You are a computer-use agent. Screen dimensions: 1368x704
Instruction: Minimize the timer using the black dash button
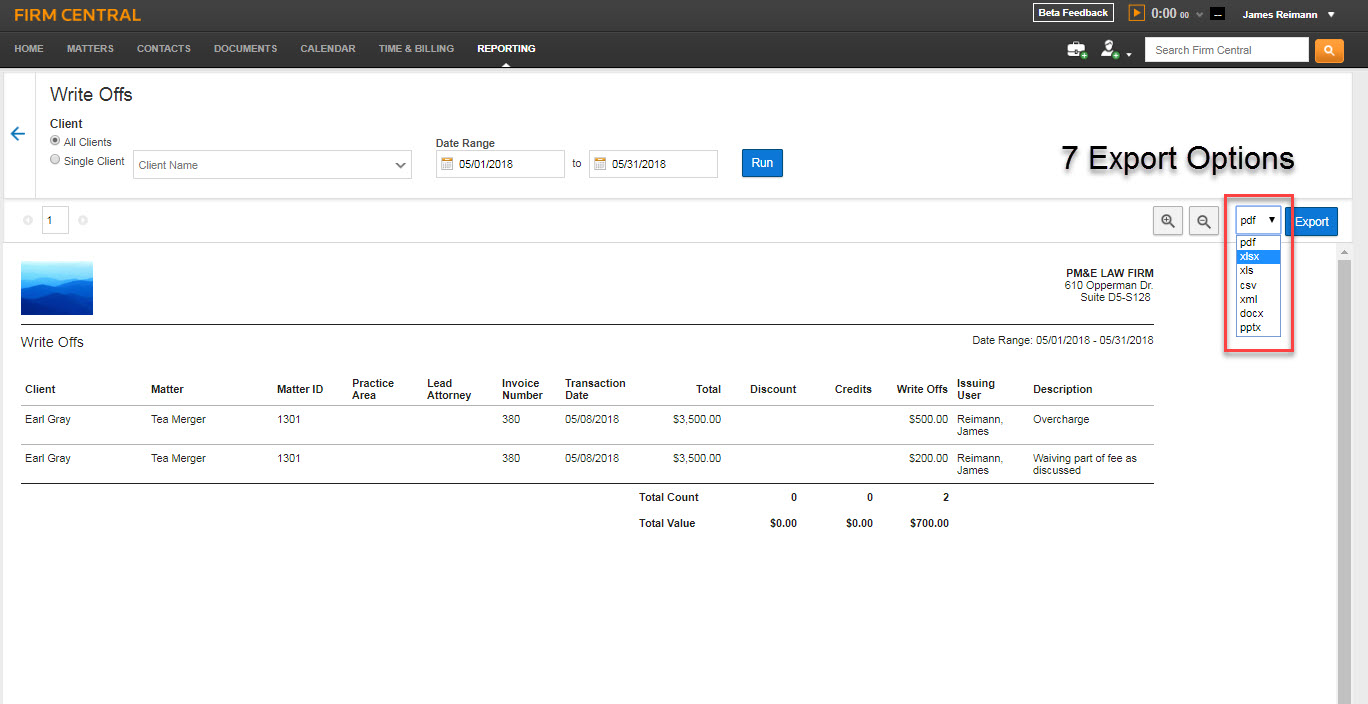tap(1217, 14)
